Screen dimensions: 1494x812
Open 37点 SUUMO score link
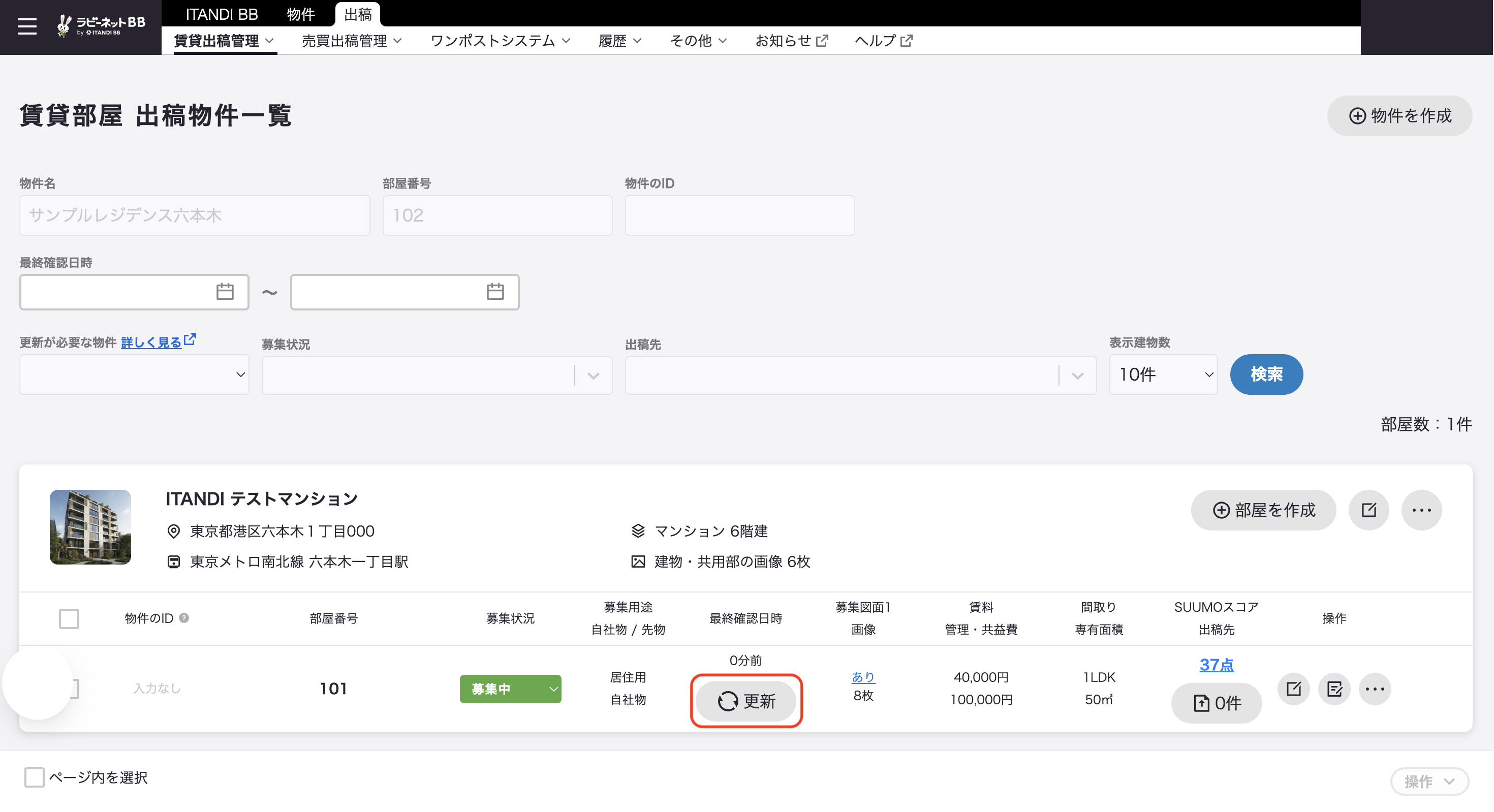point(1216,665)
